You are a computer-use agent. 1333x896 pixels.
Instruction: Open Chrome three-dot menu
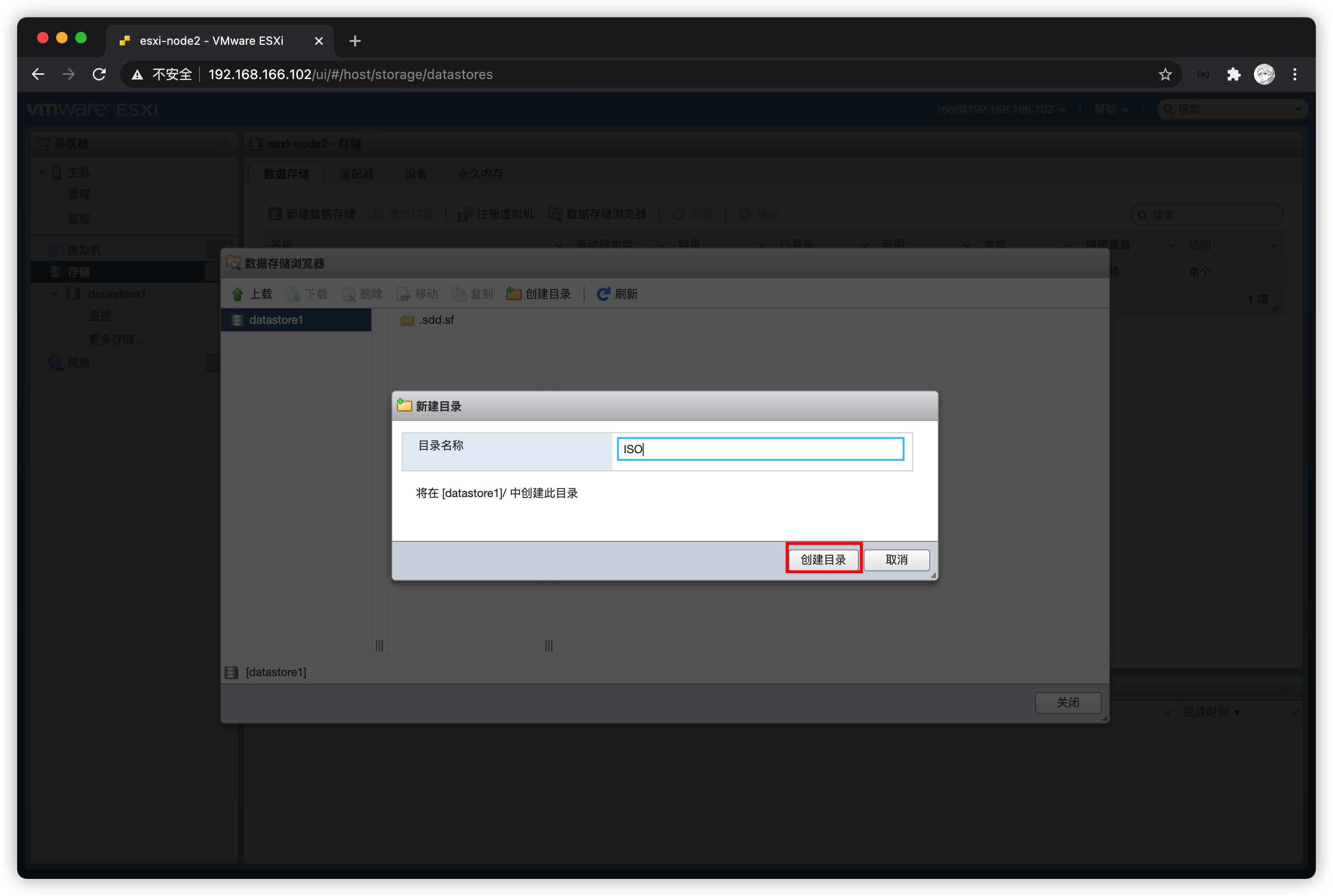(x=1295, y=74)
